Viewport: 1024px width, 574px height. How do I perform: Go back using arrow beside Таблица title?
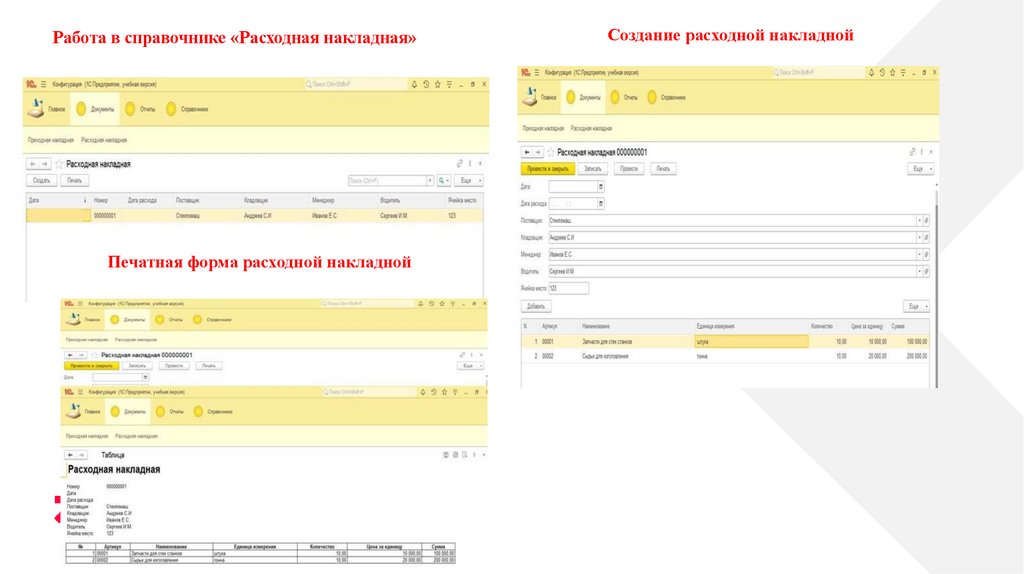(71, 454)
